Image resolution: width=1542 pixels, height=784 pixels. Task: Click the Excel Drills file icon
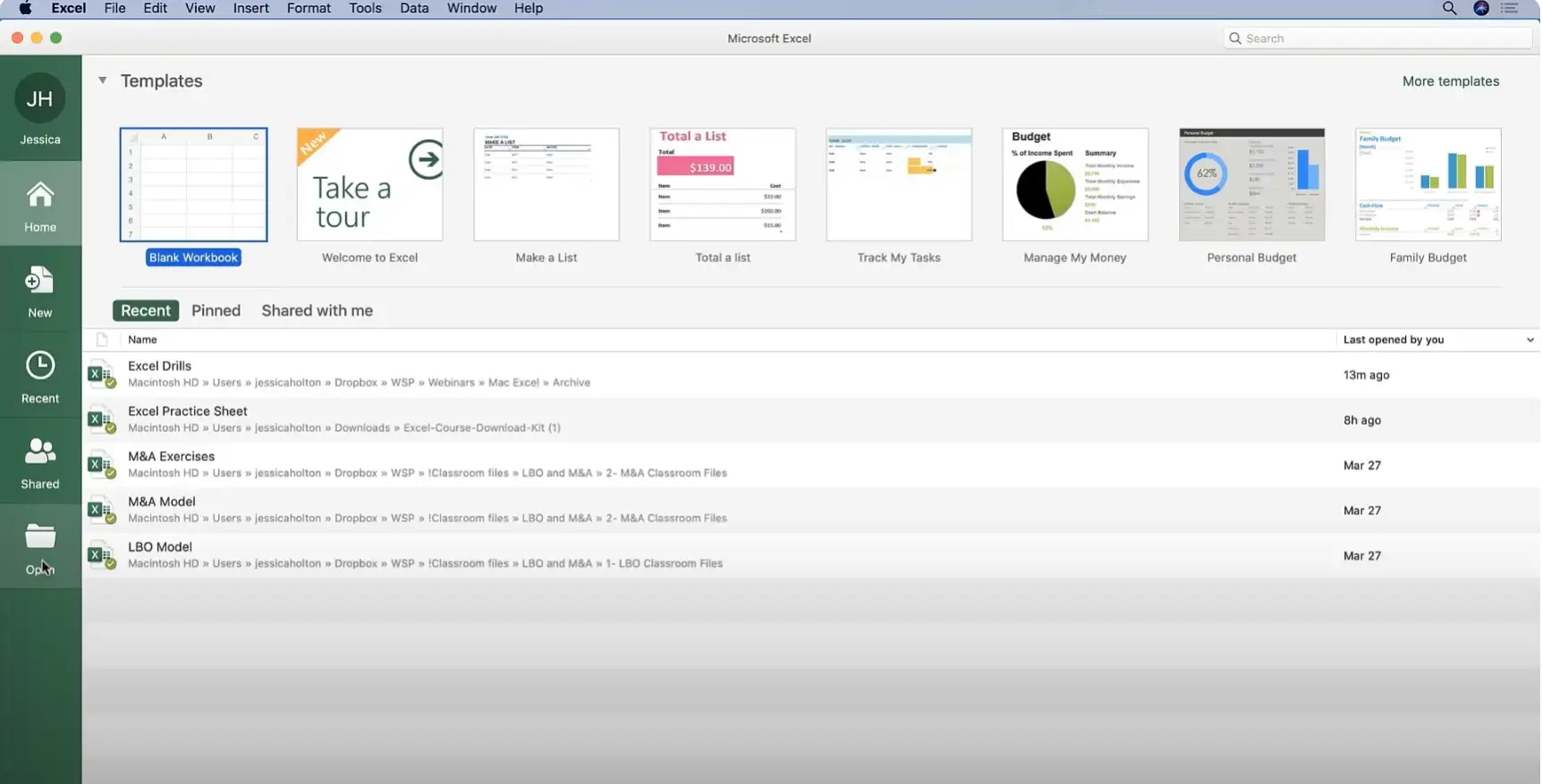101,374
